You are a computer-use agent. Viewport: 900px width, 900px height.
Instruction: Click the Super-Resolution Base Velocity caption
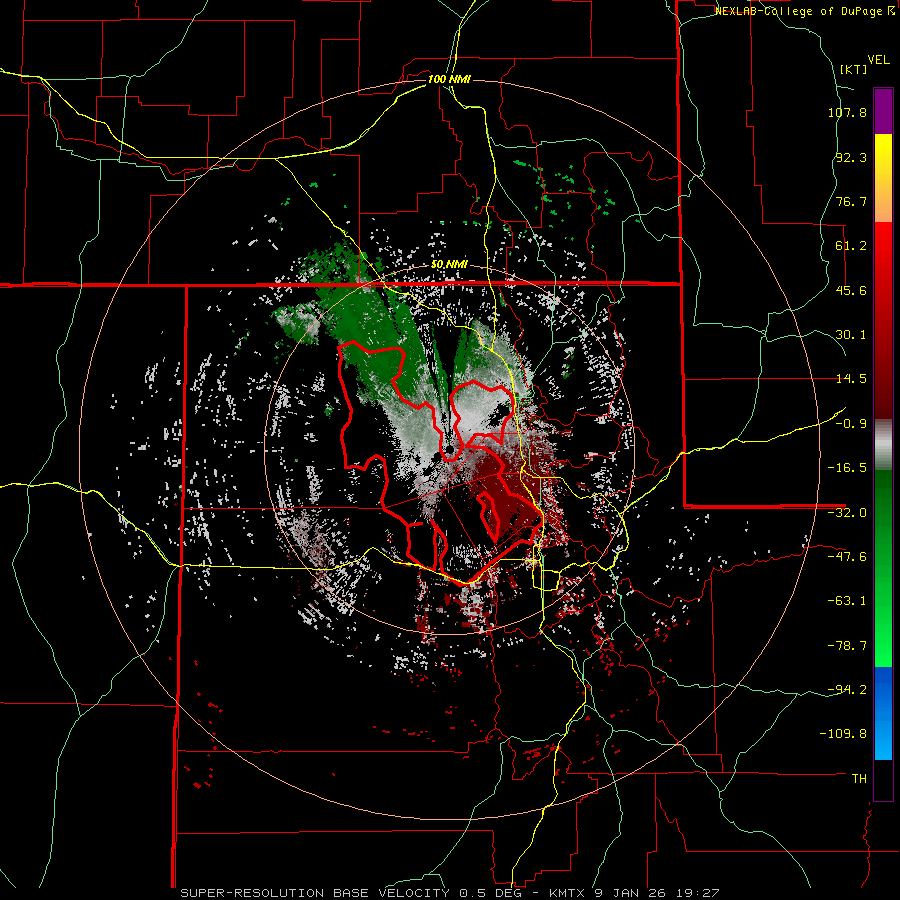[x=449, y=893]
